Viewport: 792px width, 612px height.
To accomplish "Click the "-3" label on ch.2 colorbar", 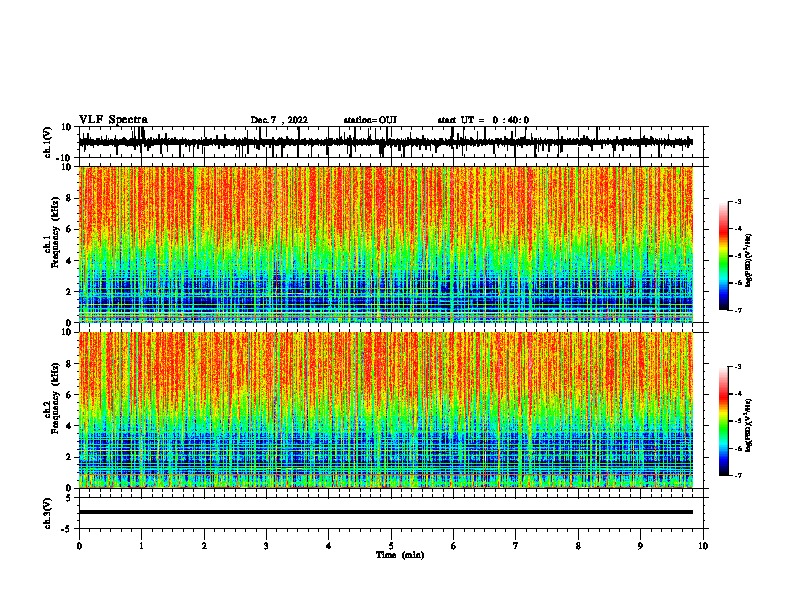I will click(737, 367).
